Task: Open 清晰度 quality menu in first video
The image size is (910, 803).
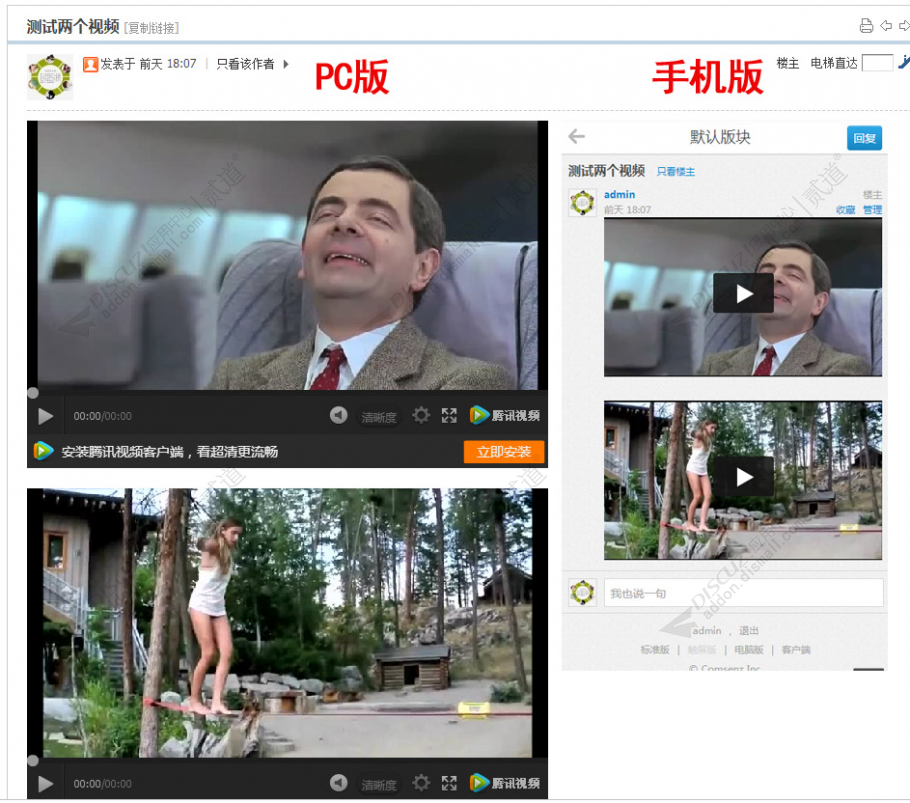Action: 379,417
